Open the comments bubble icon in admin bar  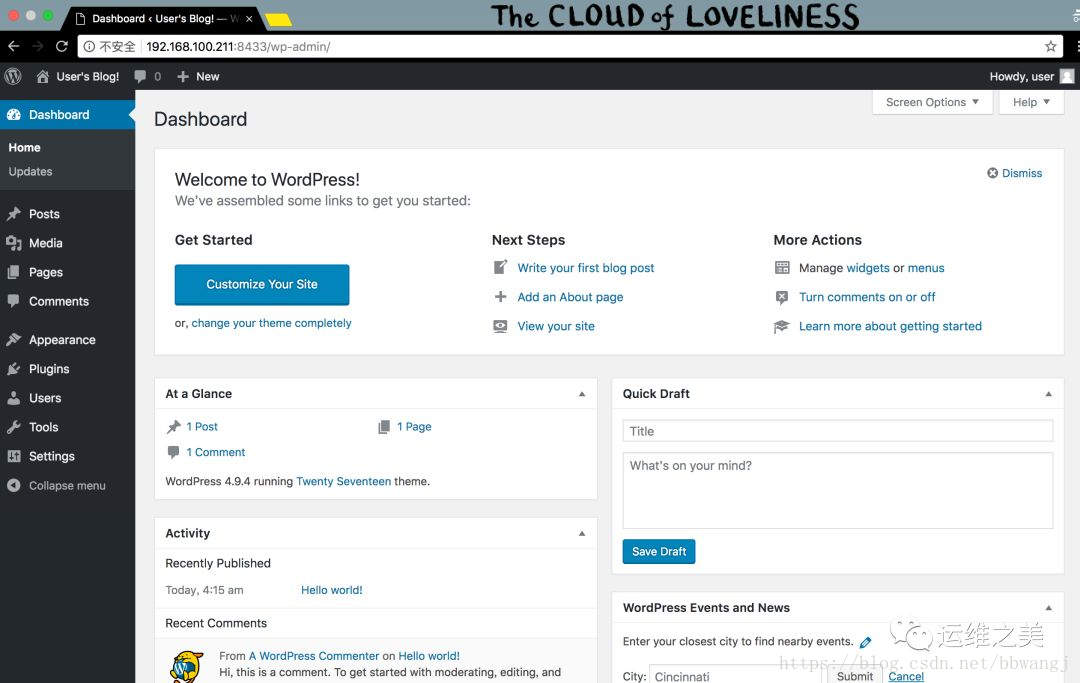click(140, 76)
